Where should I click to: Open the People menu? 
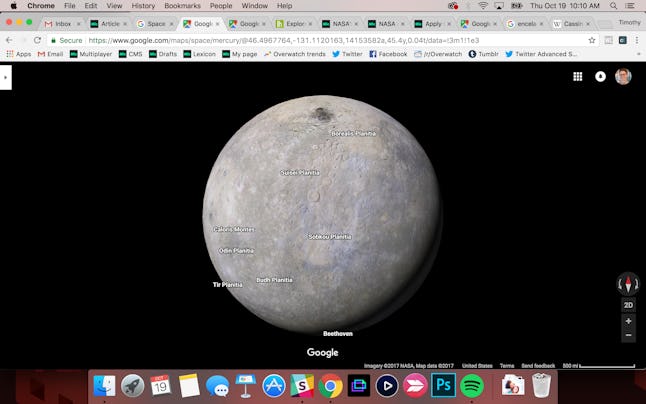(x=221, y=6)
